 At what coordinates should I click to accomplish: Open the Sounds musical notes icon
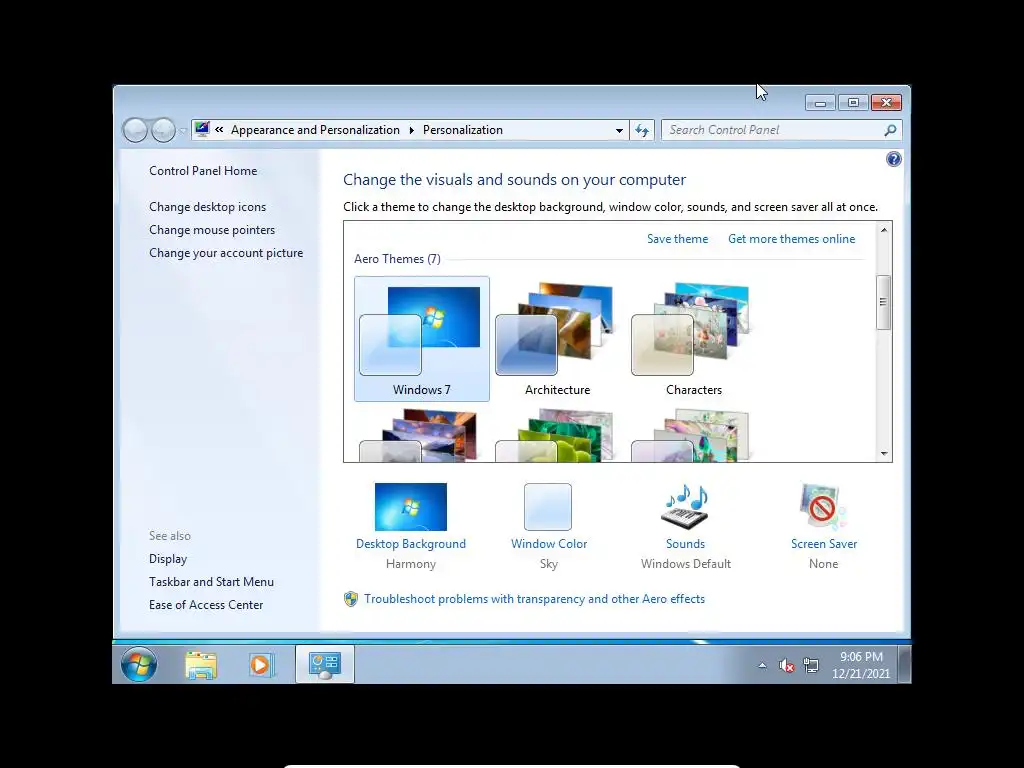point(685,506)
